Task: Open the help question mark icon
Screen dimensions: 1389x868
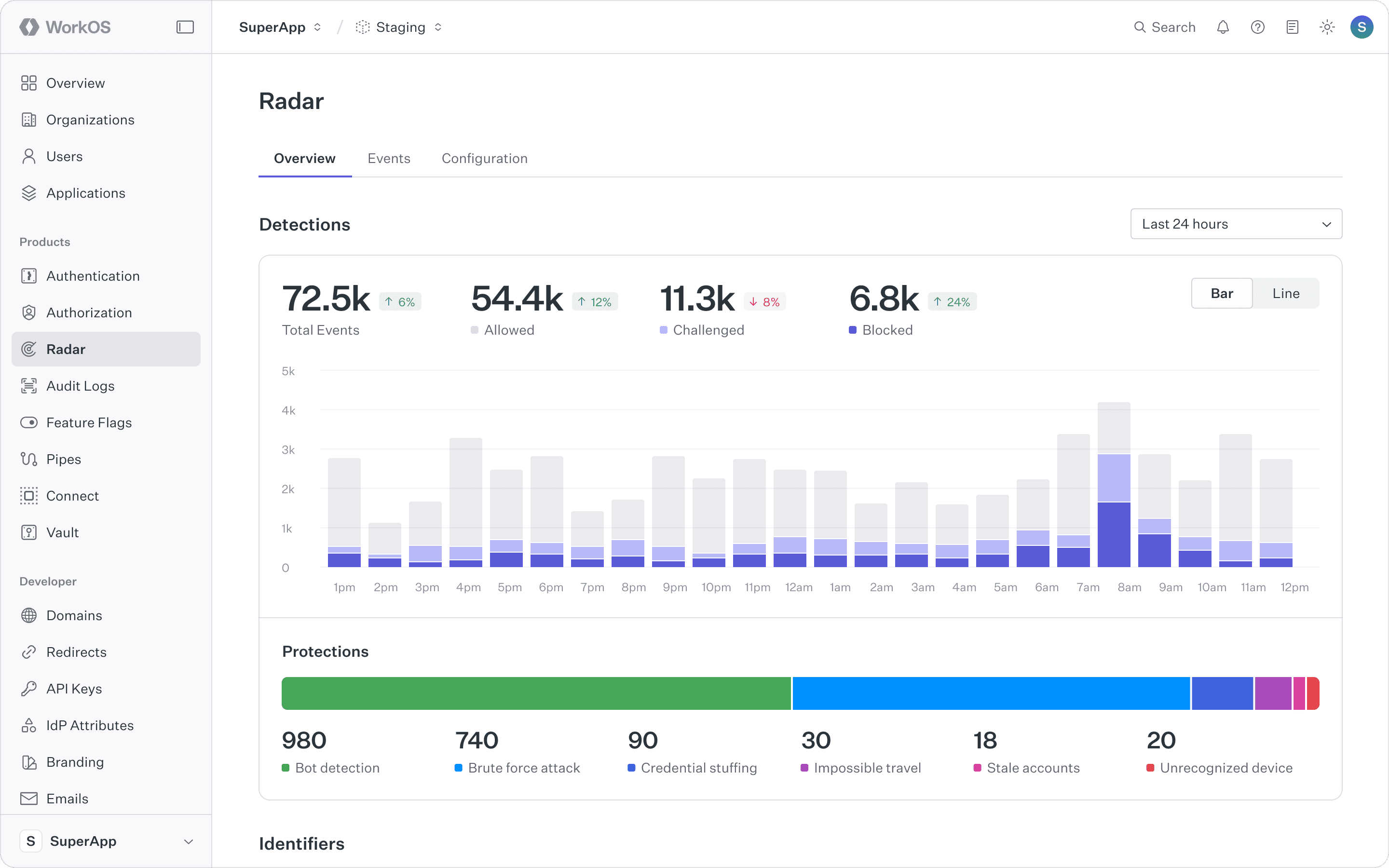Action: [x=1257, y=27]
